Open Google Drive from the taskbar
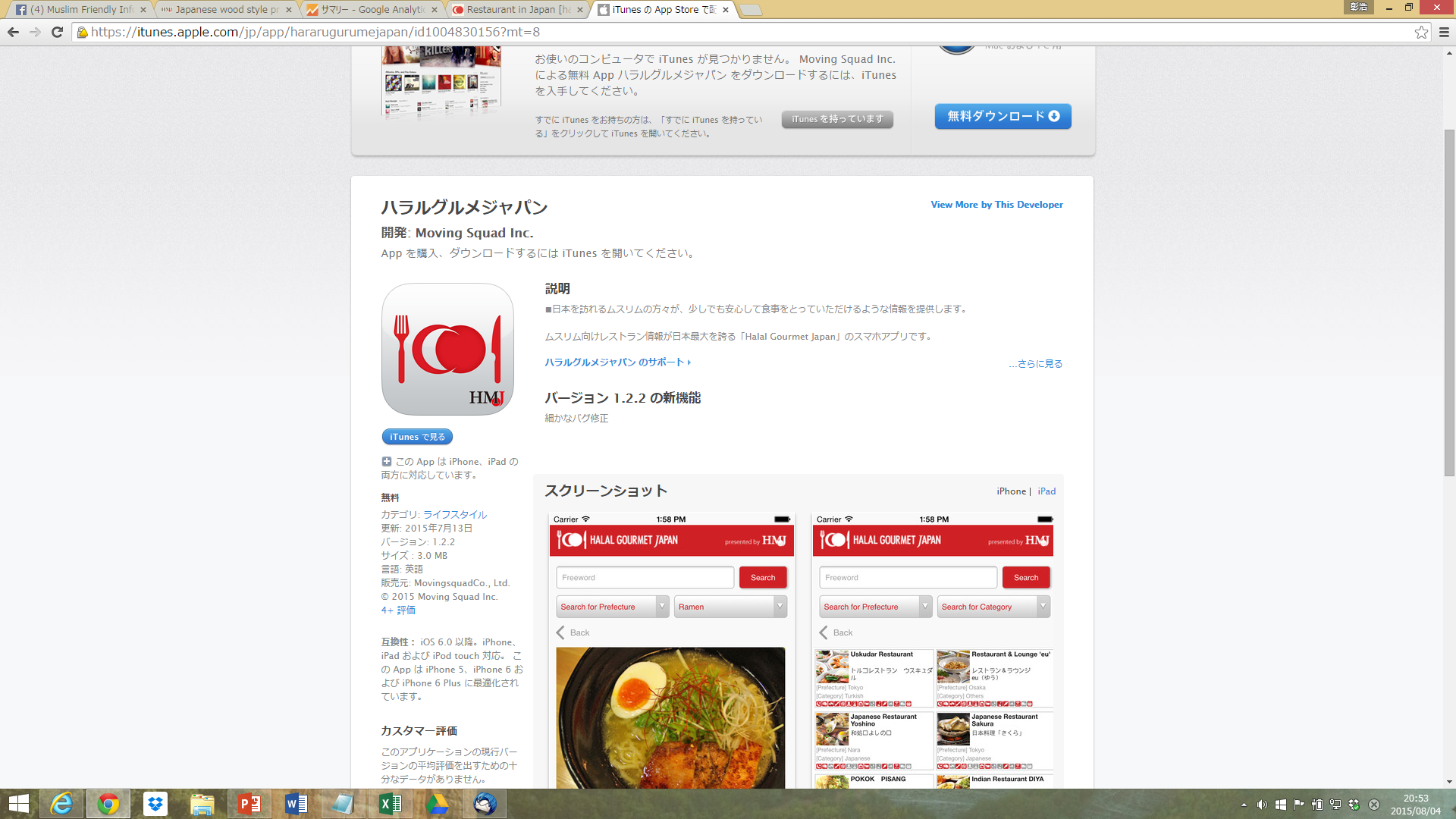 [438, 804]
